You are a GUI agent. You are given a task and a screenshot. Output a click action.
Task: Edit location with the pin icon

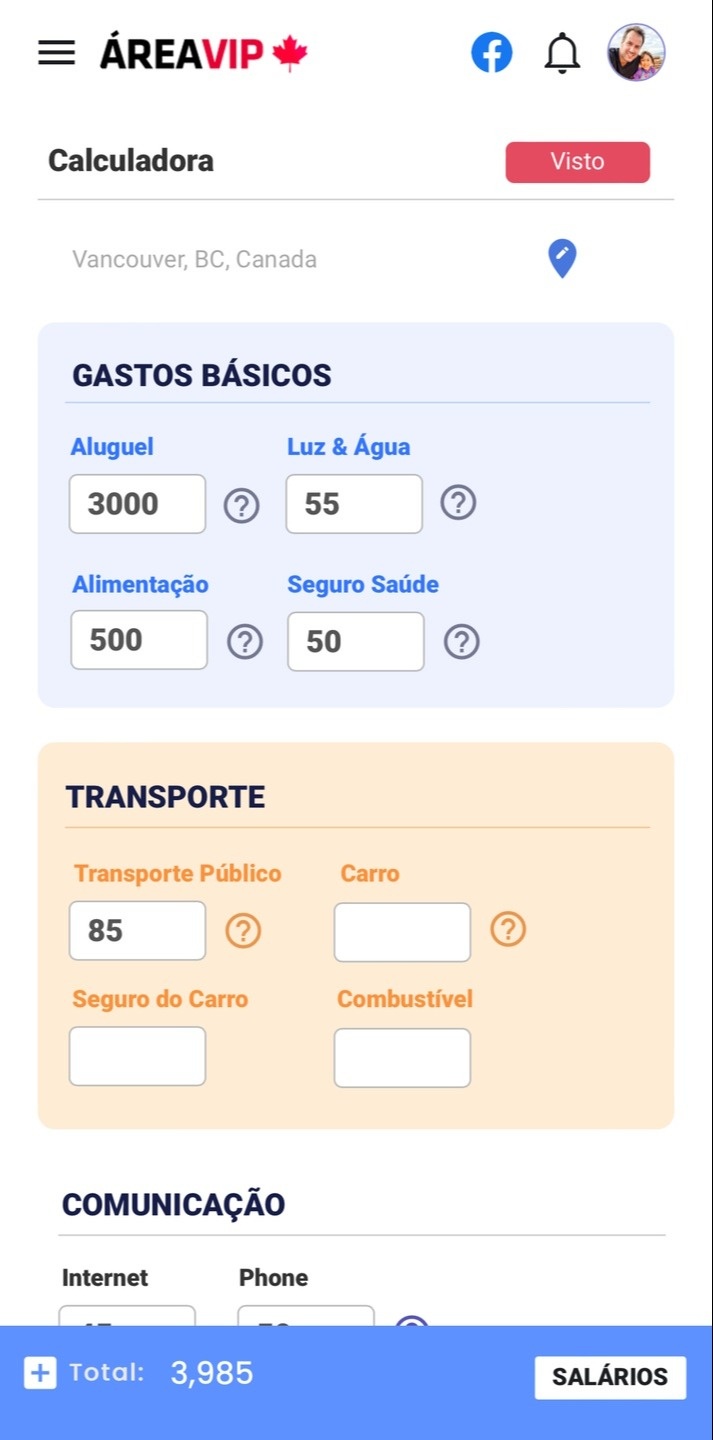tap(562, 259)
